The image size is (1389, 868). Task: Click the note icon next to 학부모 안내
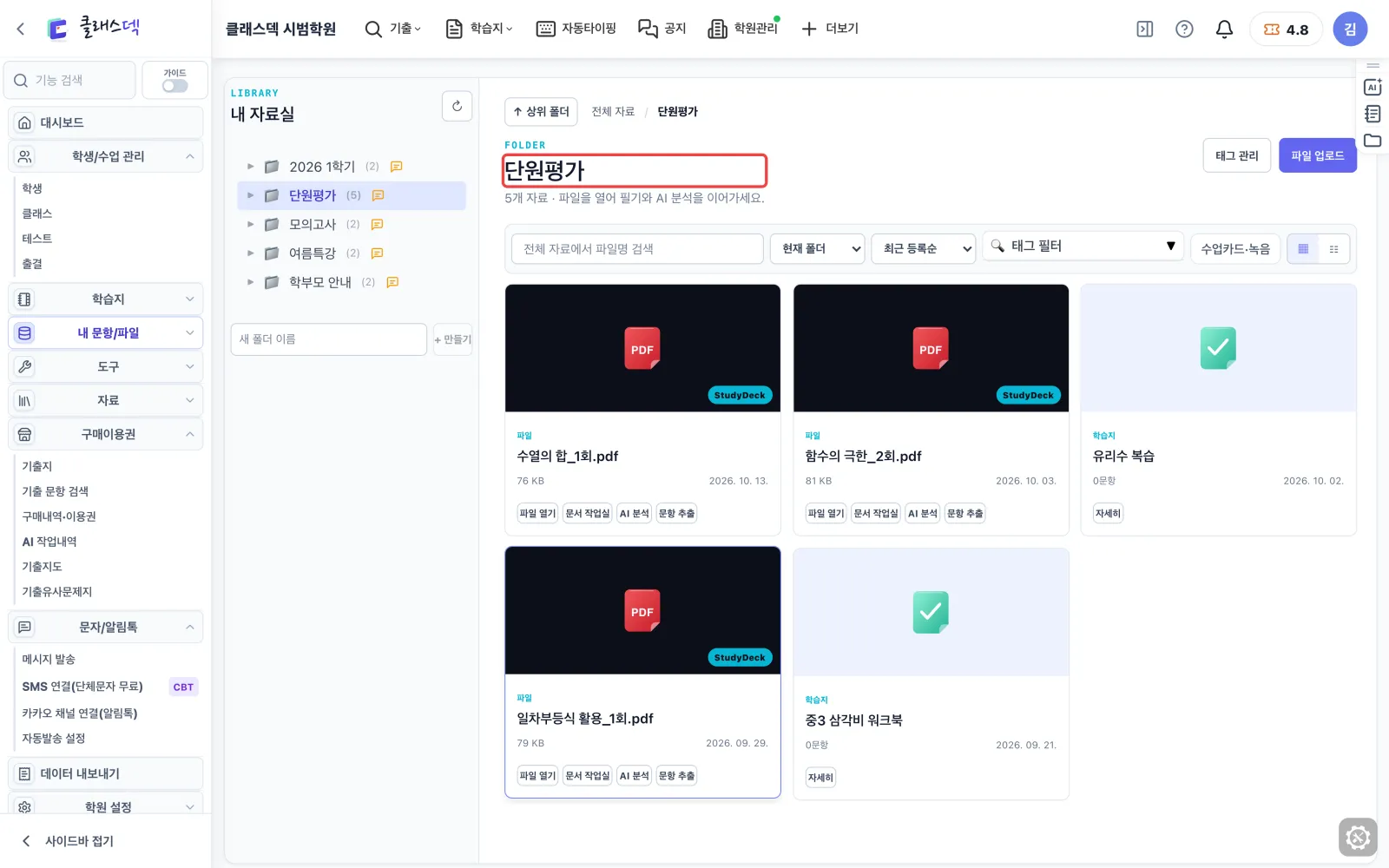tap(392, 282)
